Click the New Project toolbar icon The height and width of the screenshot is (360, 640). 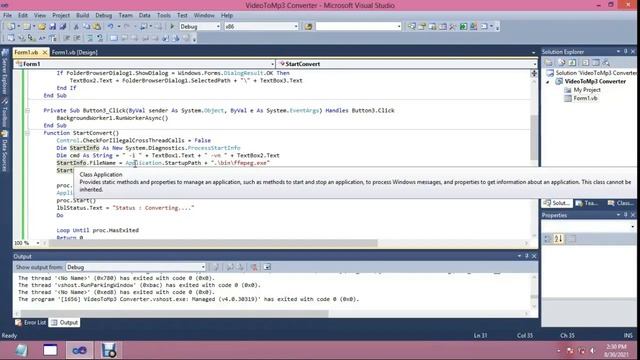[x=11, y=27]
